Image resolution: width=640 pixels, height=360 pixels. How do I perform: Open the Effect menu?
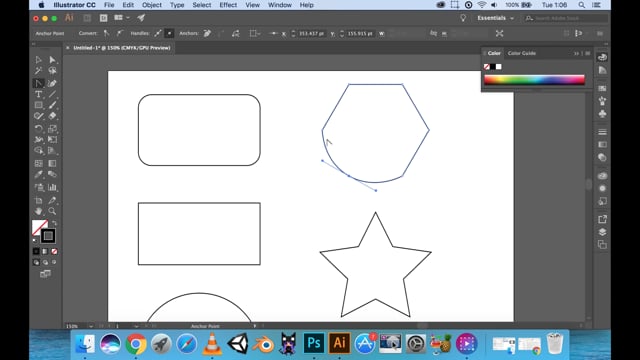coord(228,5)
